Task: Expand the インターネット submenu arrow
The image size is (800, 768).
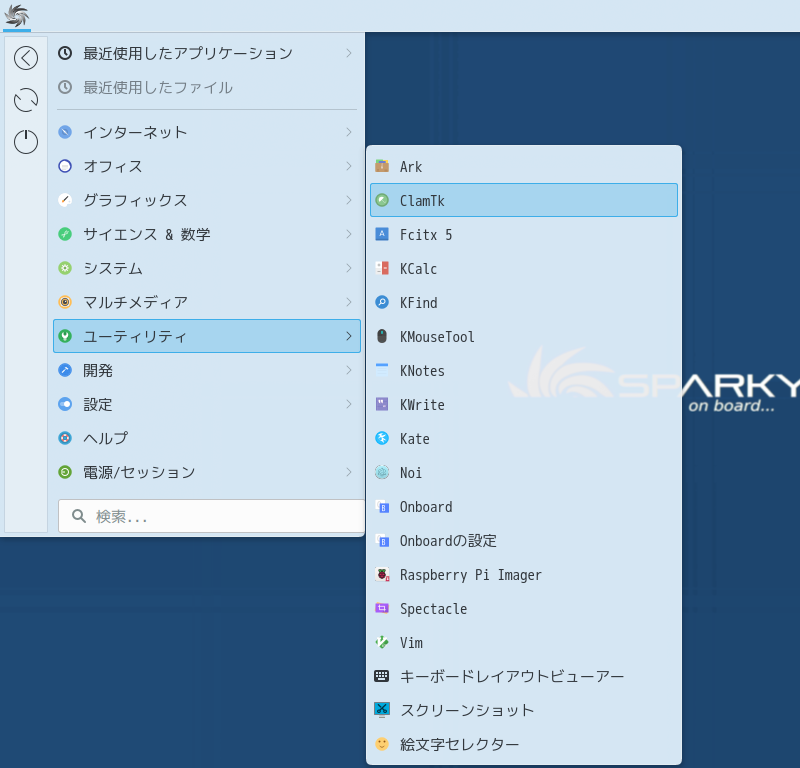Action: (349, 132)
